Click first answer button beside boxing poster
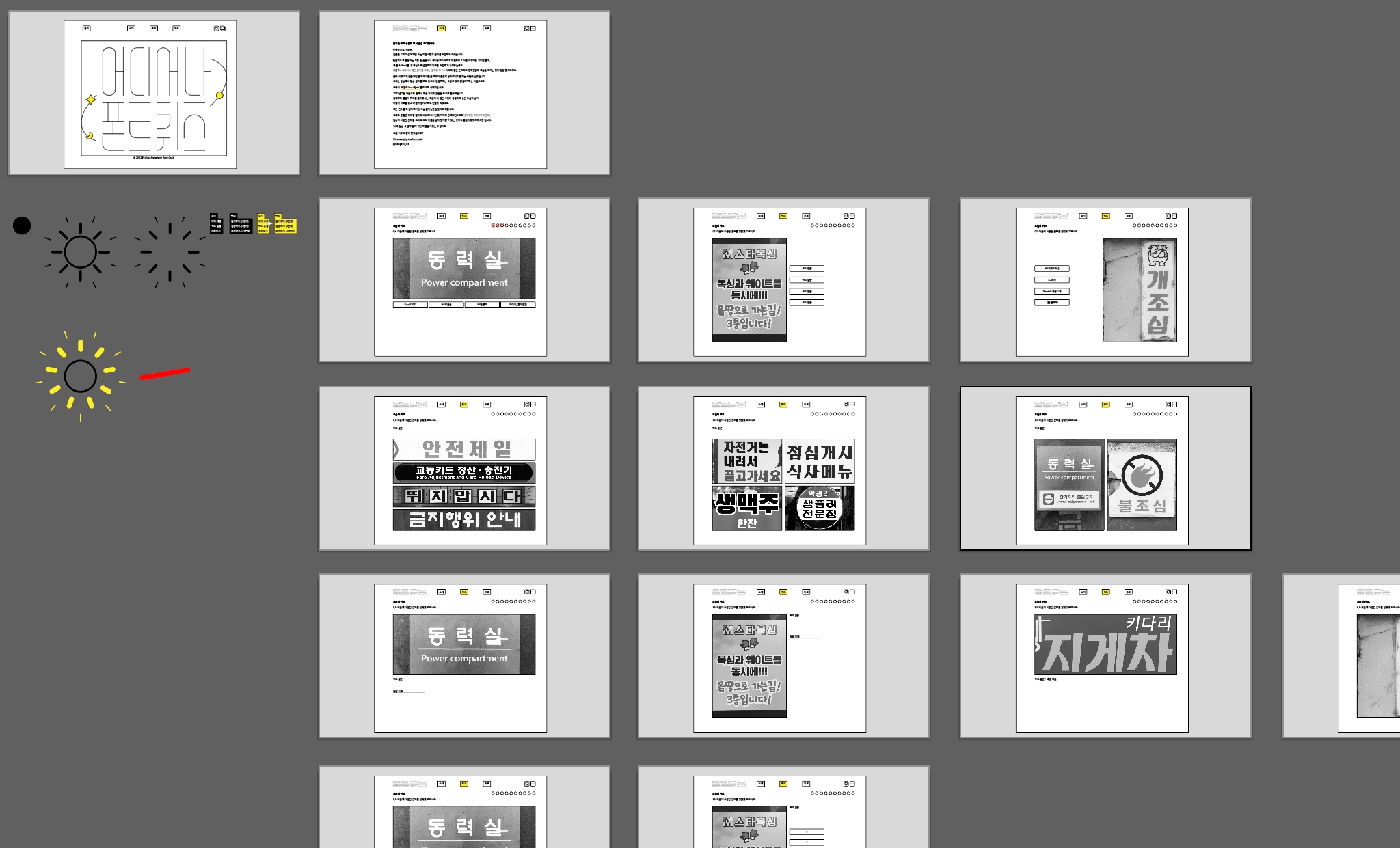1400x848 pixels. click(x=807, y=269)
